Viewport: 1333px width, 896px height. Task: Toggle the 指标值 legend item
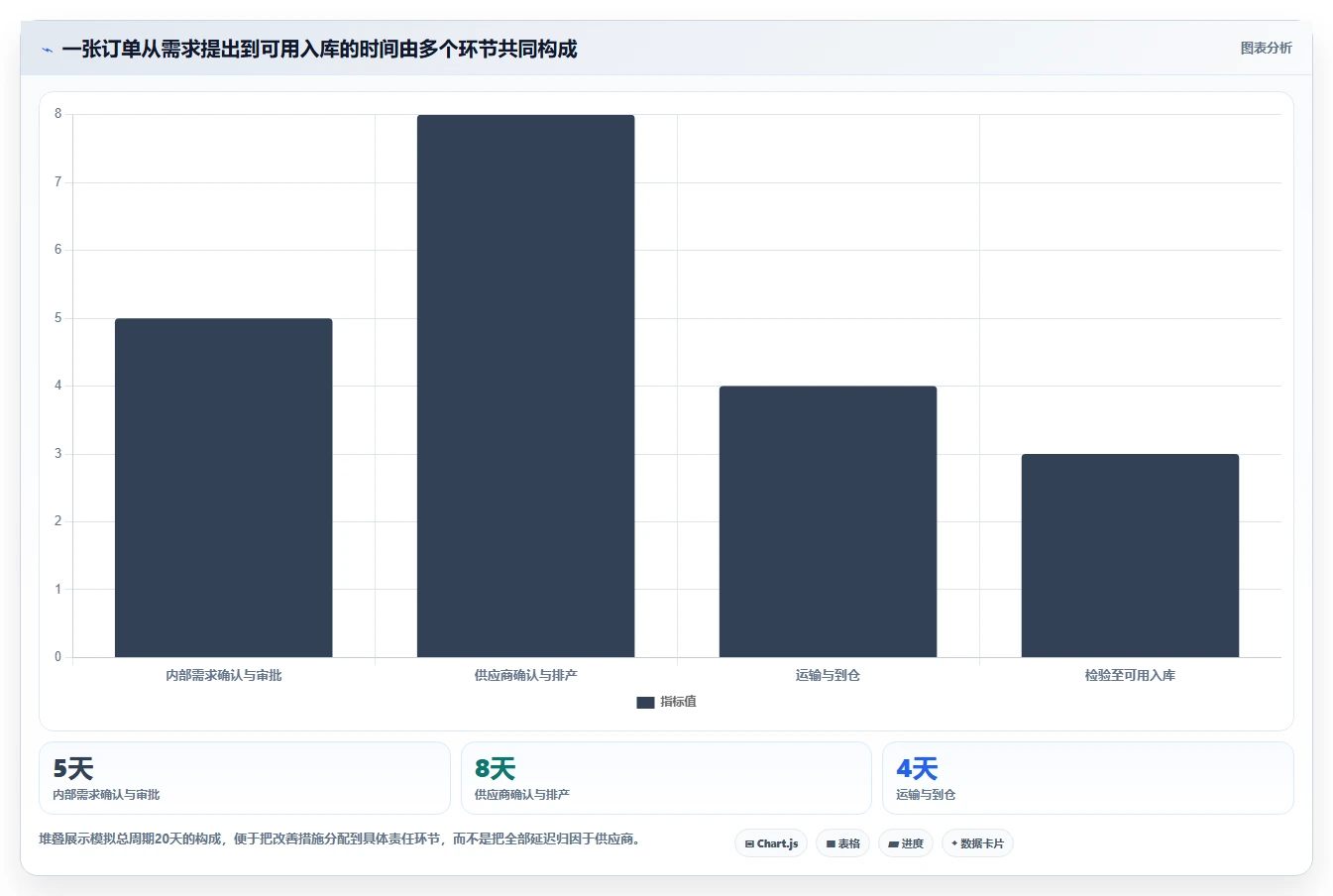coord(666,702)
